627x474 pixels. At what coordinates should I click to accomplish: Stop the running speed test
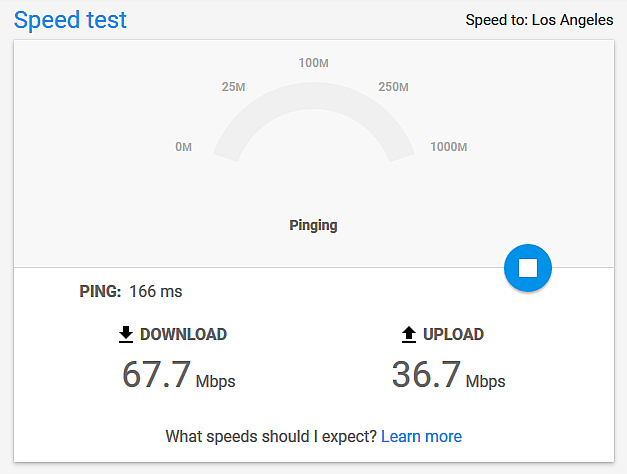click(528, 268)
